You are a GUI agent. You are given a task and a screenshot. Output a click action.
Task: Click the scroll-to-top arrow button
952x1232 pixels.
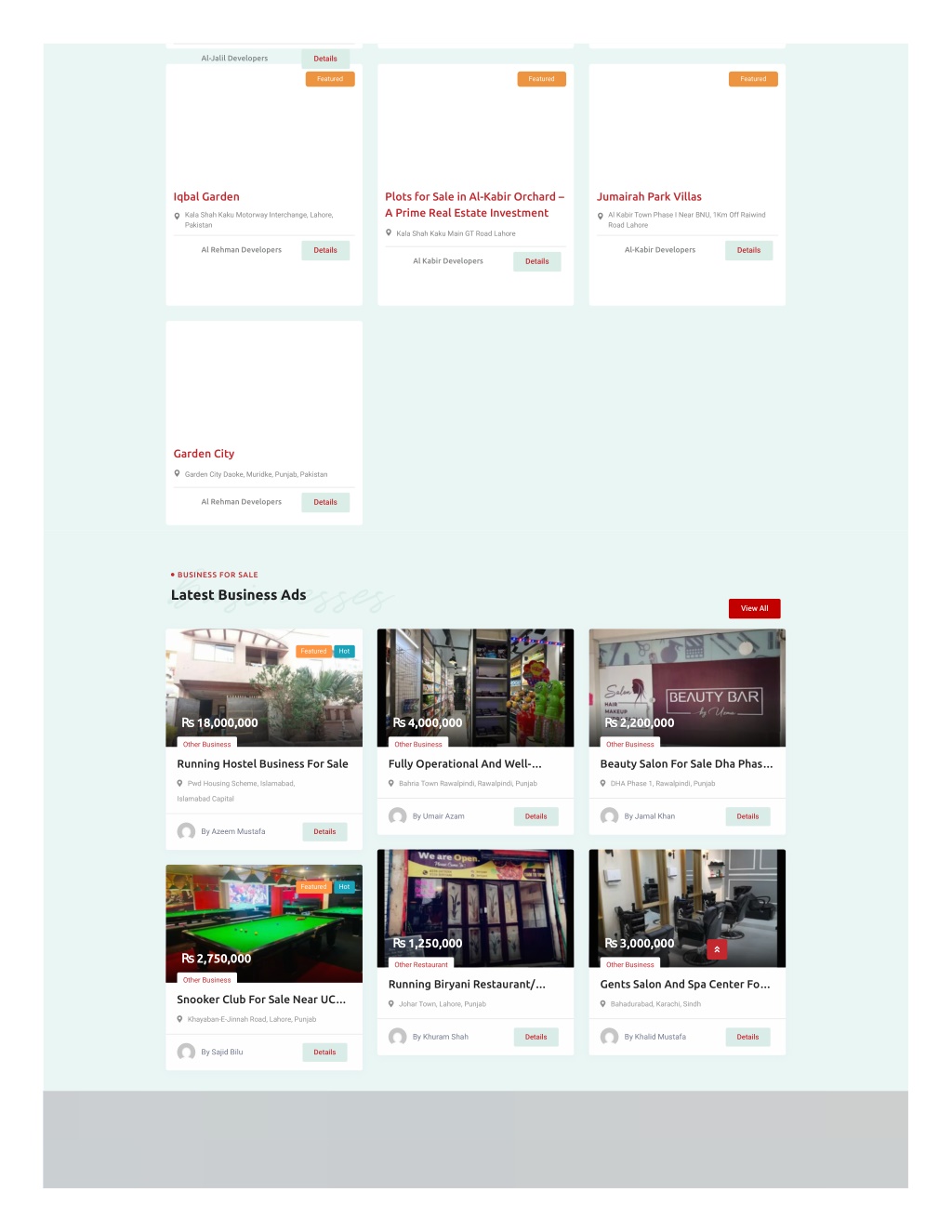point(717,949)
